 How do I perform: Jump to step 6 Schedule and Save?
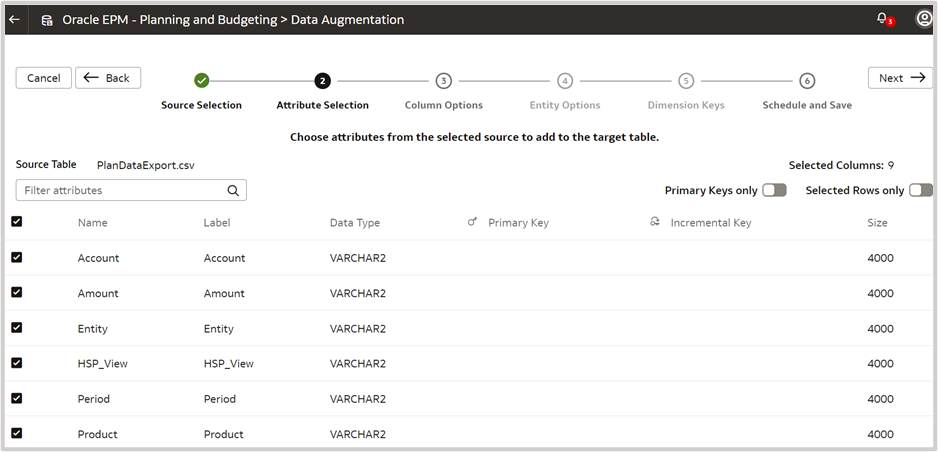coord(807,81)
